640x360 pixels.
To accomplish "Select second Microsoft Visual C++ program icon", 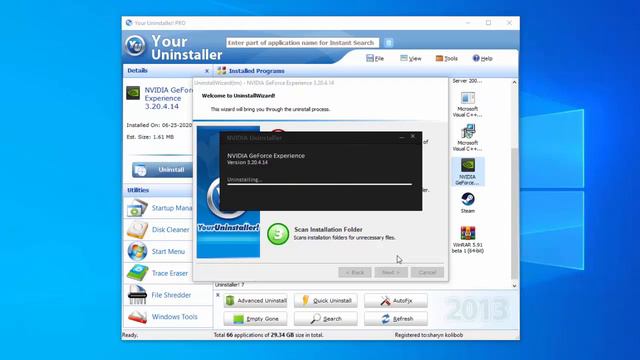I will pos(468,132).
